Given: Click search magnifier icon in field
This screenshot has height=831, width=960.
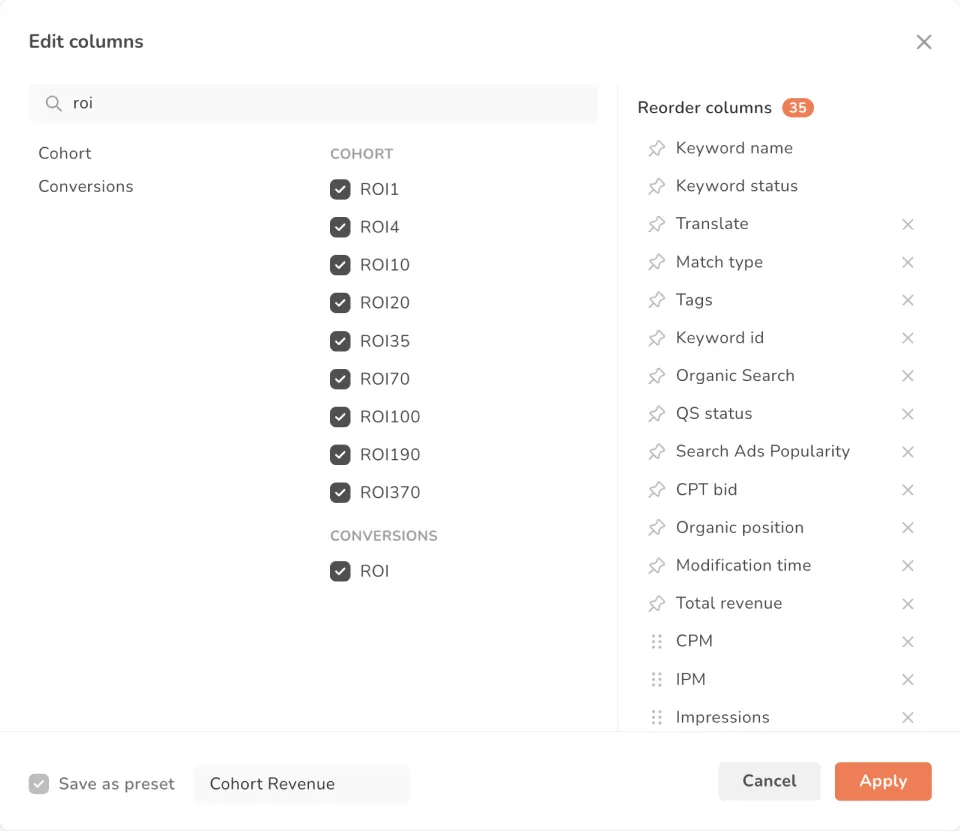Looking at the screenshot, I should [53, 103].
